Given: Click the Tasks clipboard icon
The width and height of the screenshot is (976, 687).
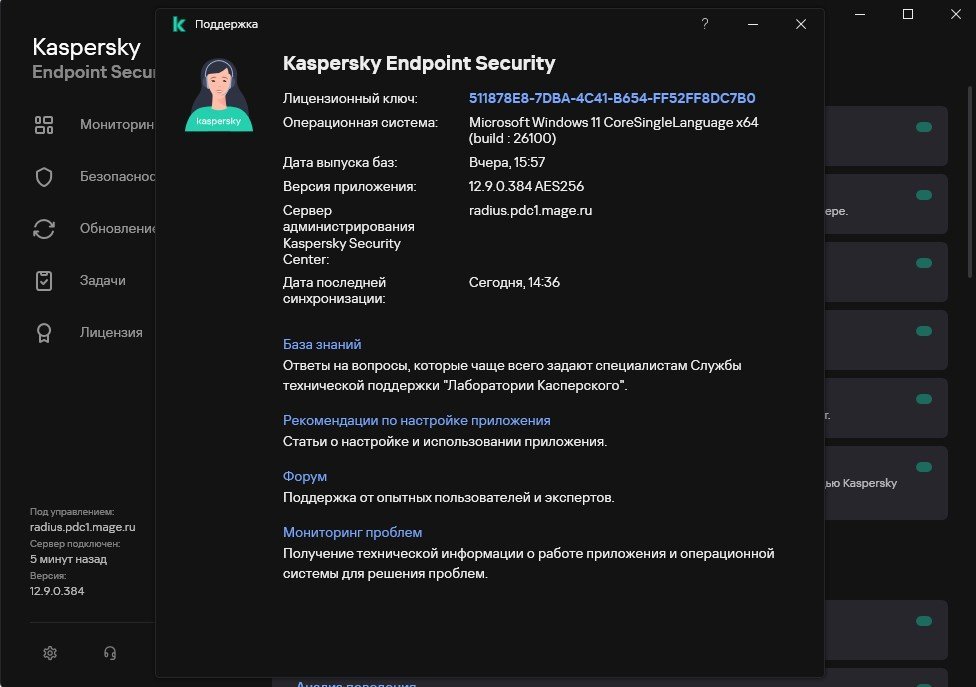Looking at the screenshot, I should pyautogui.click(x=44, y=281).
